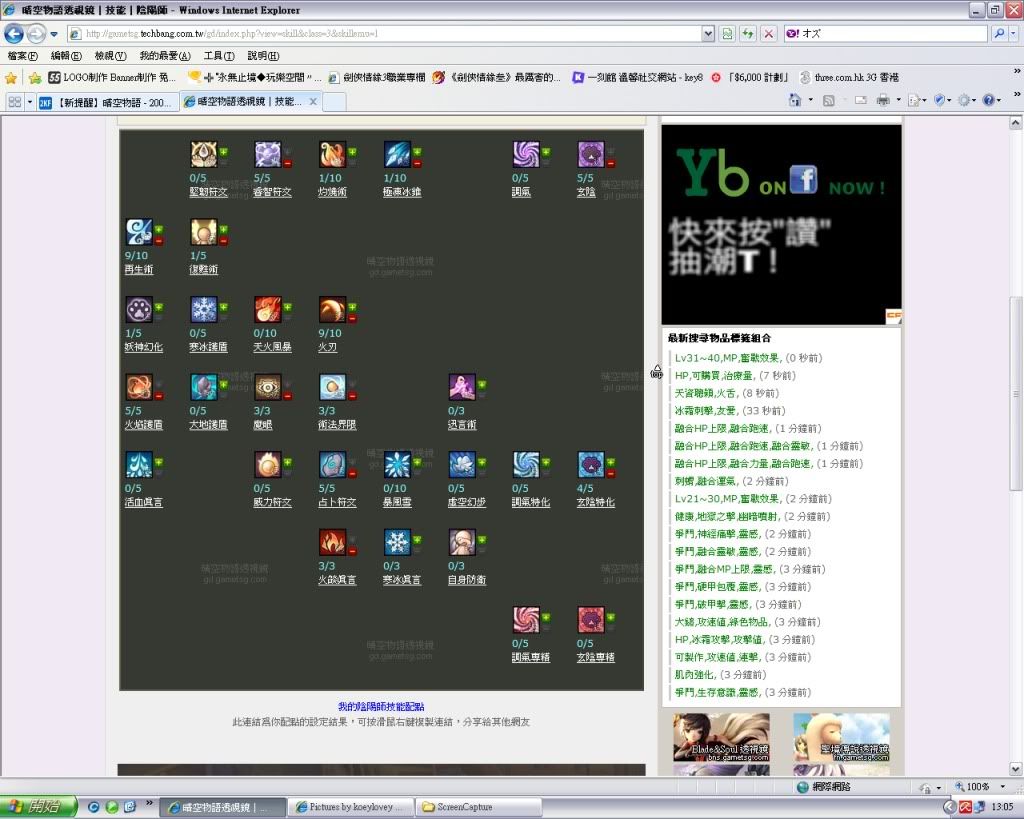Click the 寒冰護盾 snowflake skill icon
Viewport: 1024px width, 819px height.
(203, 309)
